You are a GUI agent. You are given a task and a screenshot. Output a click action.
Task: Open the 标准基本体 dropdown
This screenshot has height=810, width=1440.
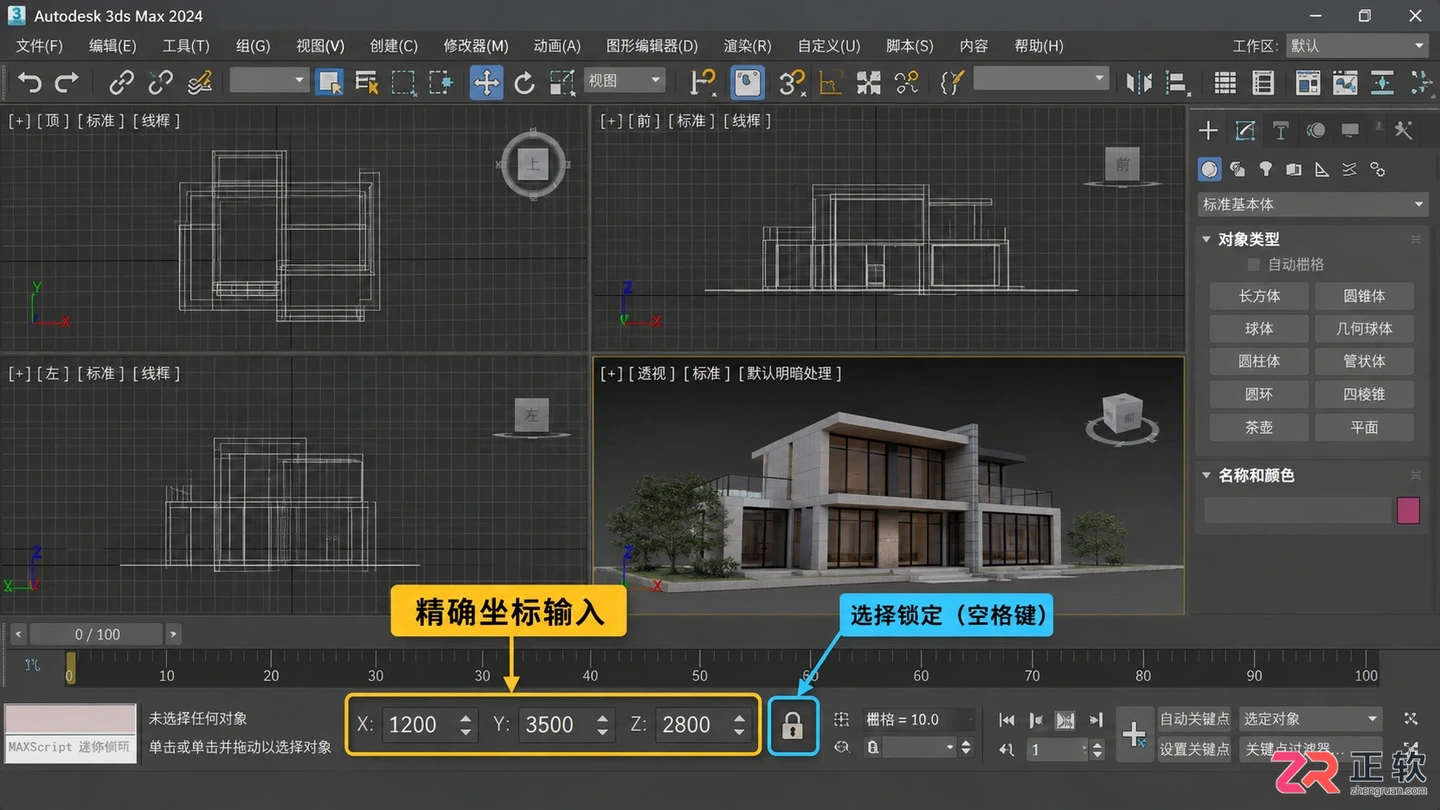1313,204
